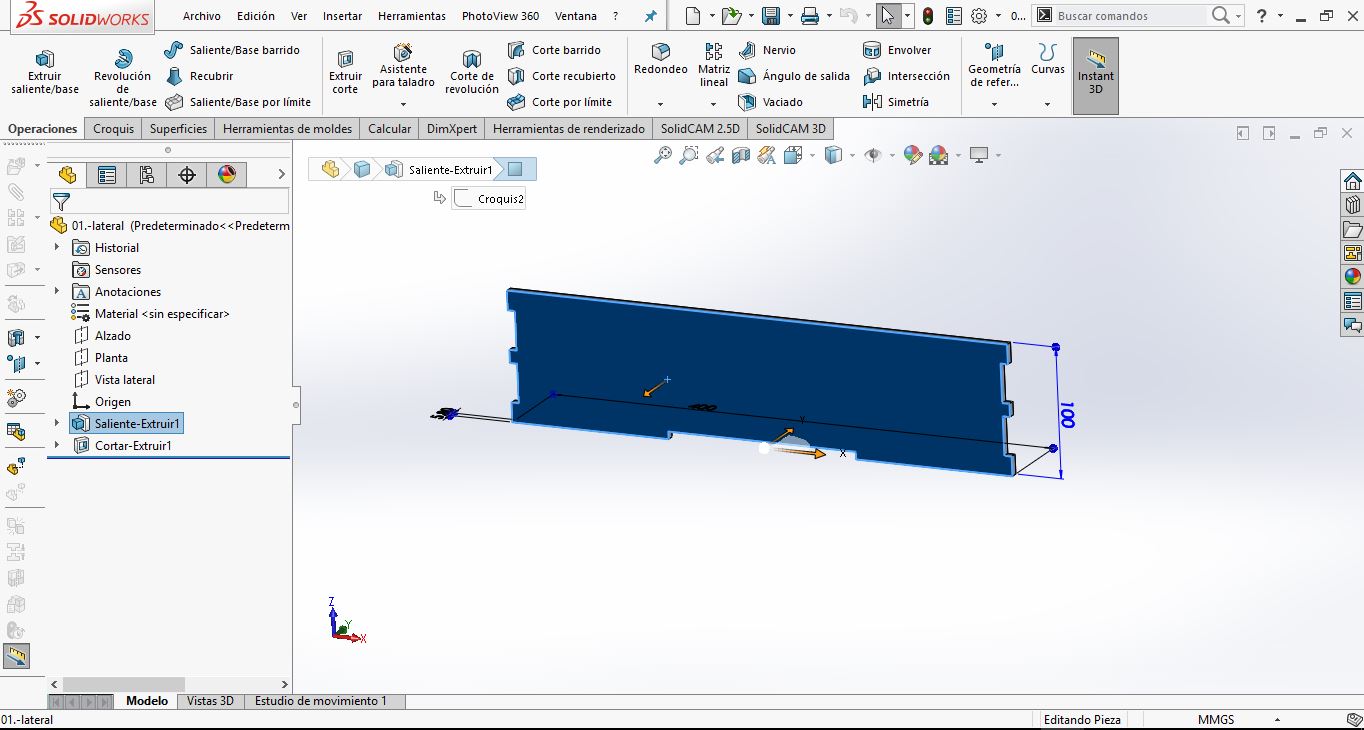
Task: Open FeatureManager design tree tab
Action: coord(67,175)
